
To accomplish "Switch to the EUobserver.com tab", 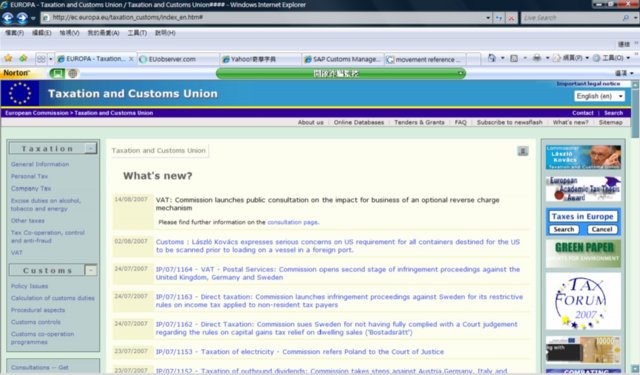I will point(178,59).
